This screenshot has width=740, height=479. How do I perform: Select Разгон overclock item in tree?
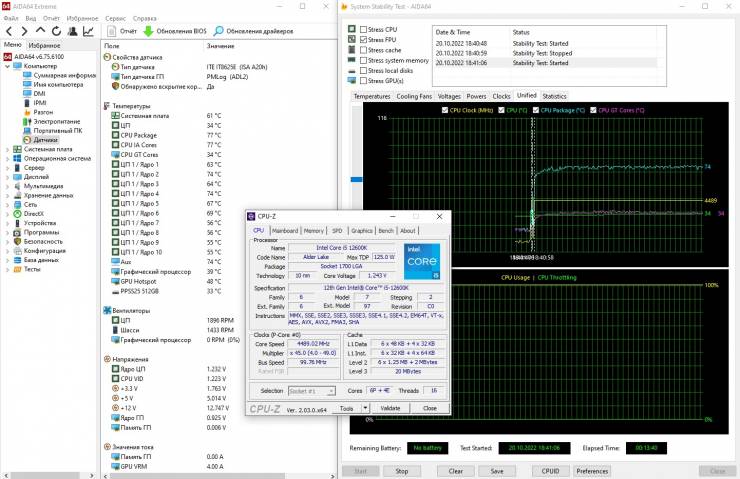(39, 112)
